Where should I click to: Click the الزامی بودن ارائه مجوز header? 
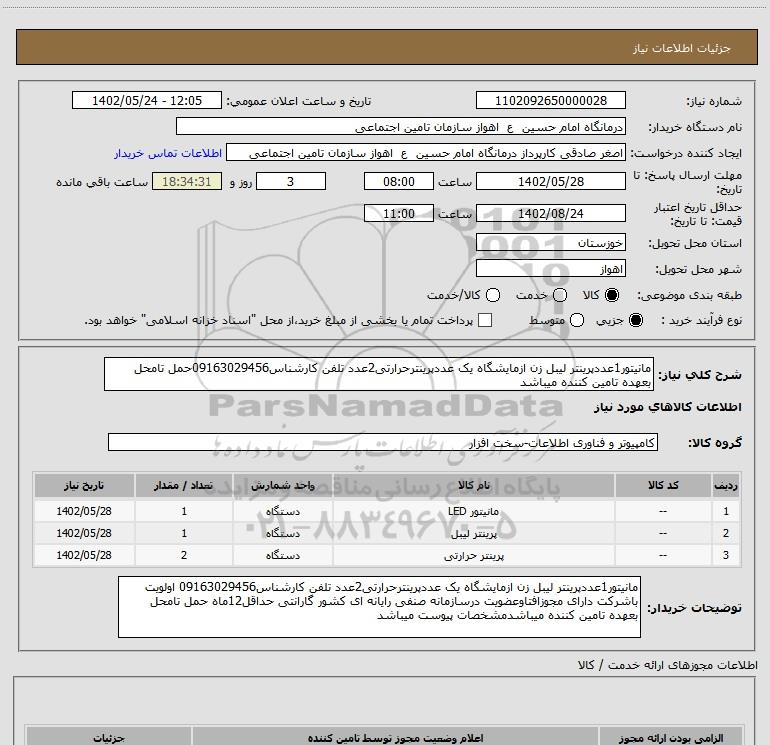pyautogui.click(x=670, y=738)
